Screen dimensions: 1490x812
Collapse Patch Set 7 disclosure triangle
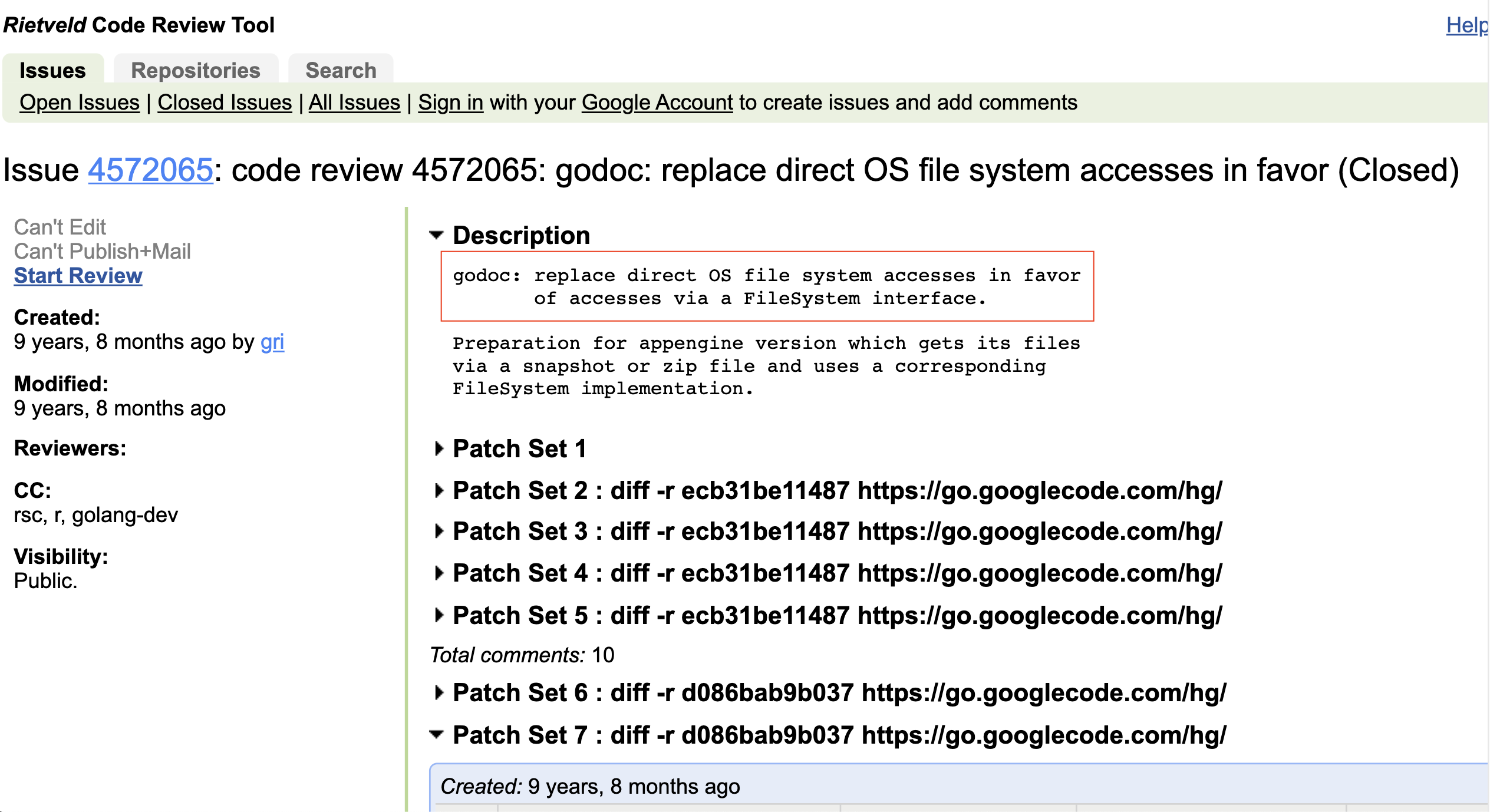[x=436, y=734]
